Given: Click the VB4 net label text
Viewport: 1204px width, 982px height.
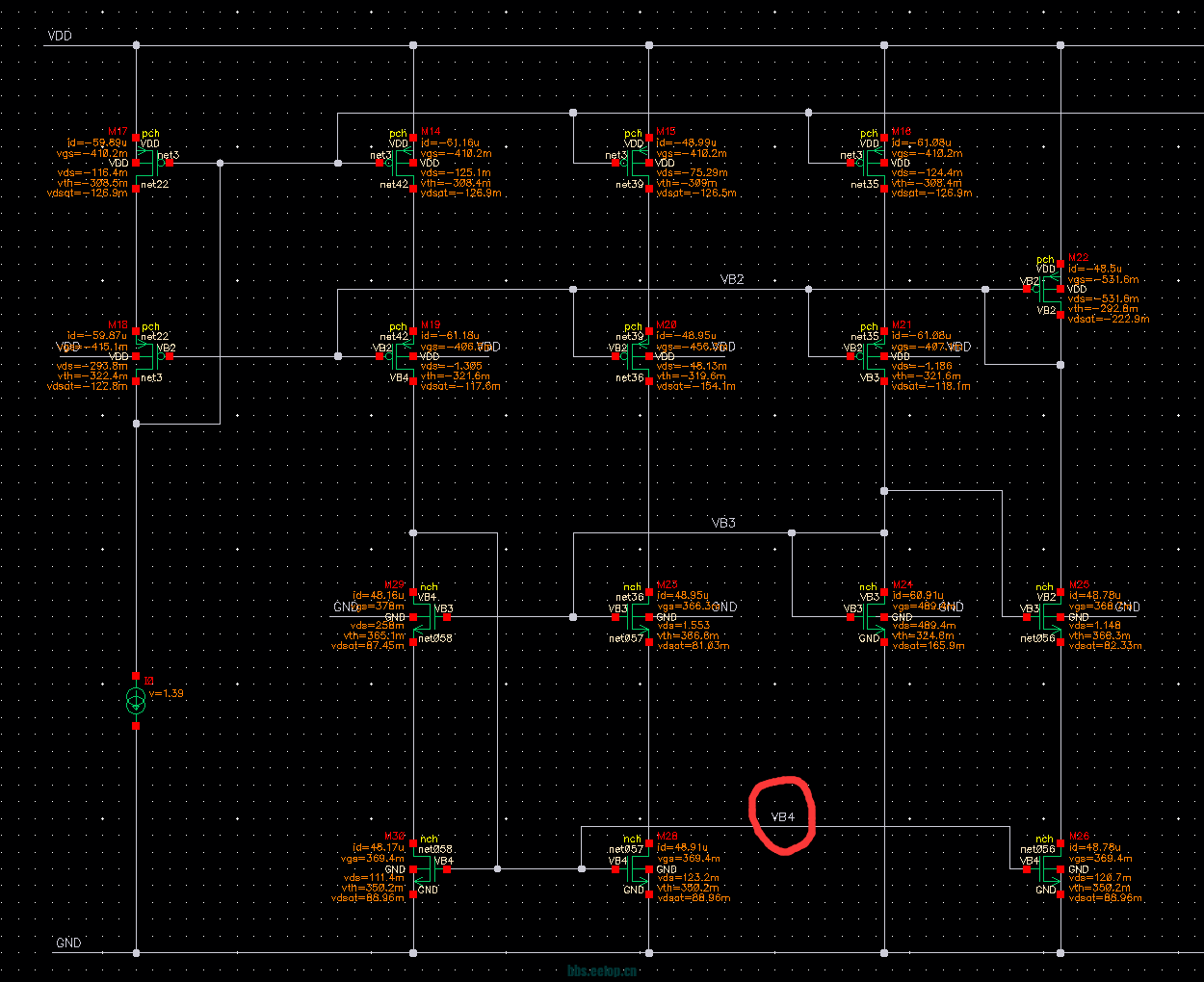Looking at the screenshot, I should 783,816.
